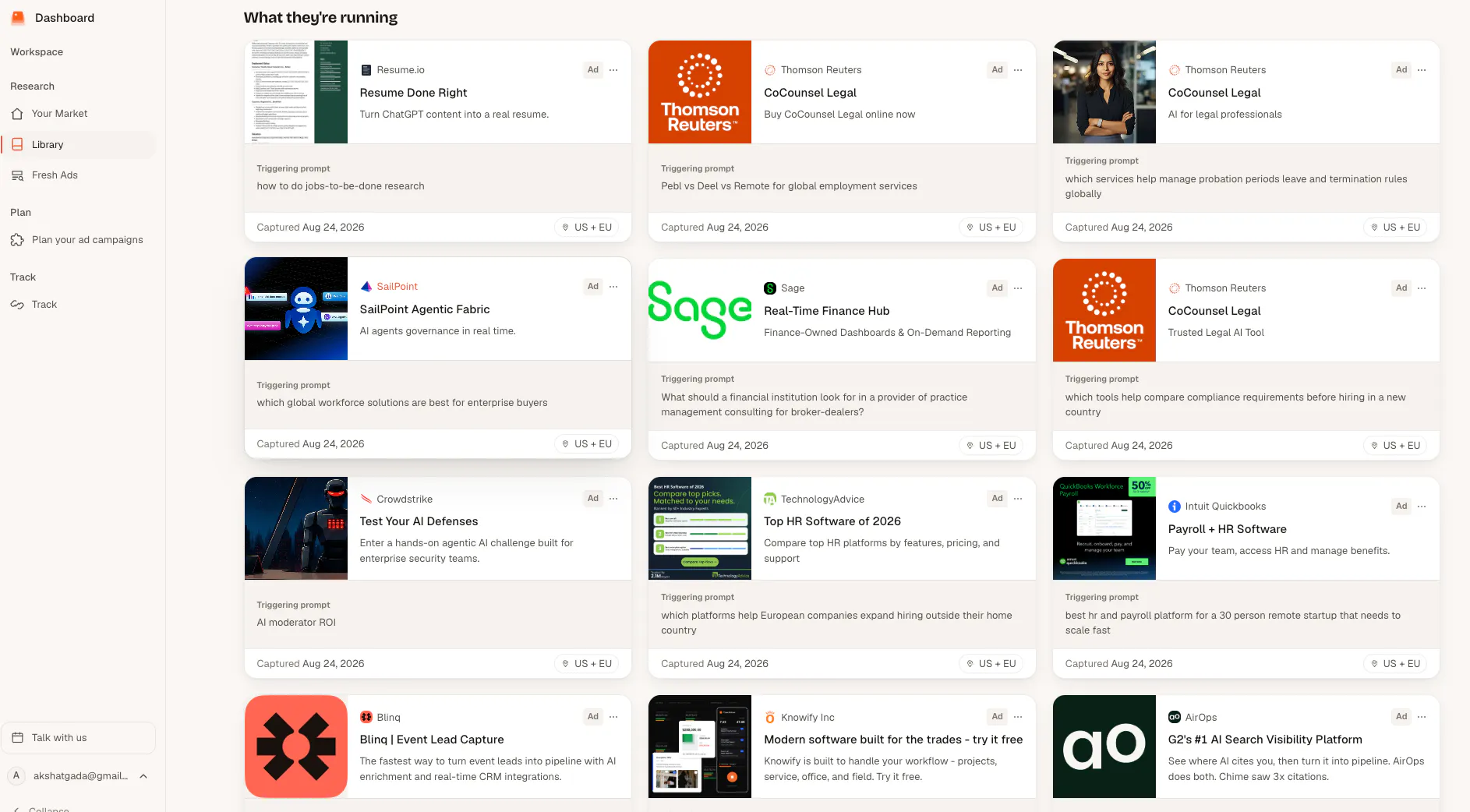This screenshot has width=1470, height=812.
Task: Open more options on SailPoint ad
Action: 613,287
